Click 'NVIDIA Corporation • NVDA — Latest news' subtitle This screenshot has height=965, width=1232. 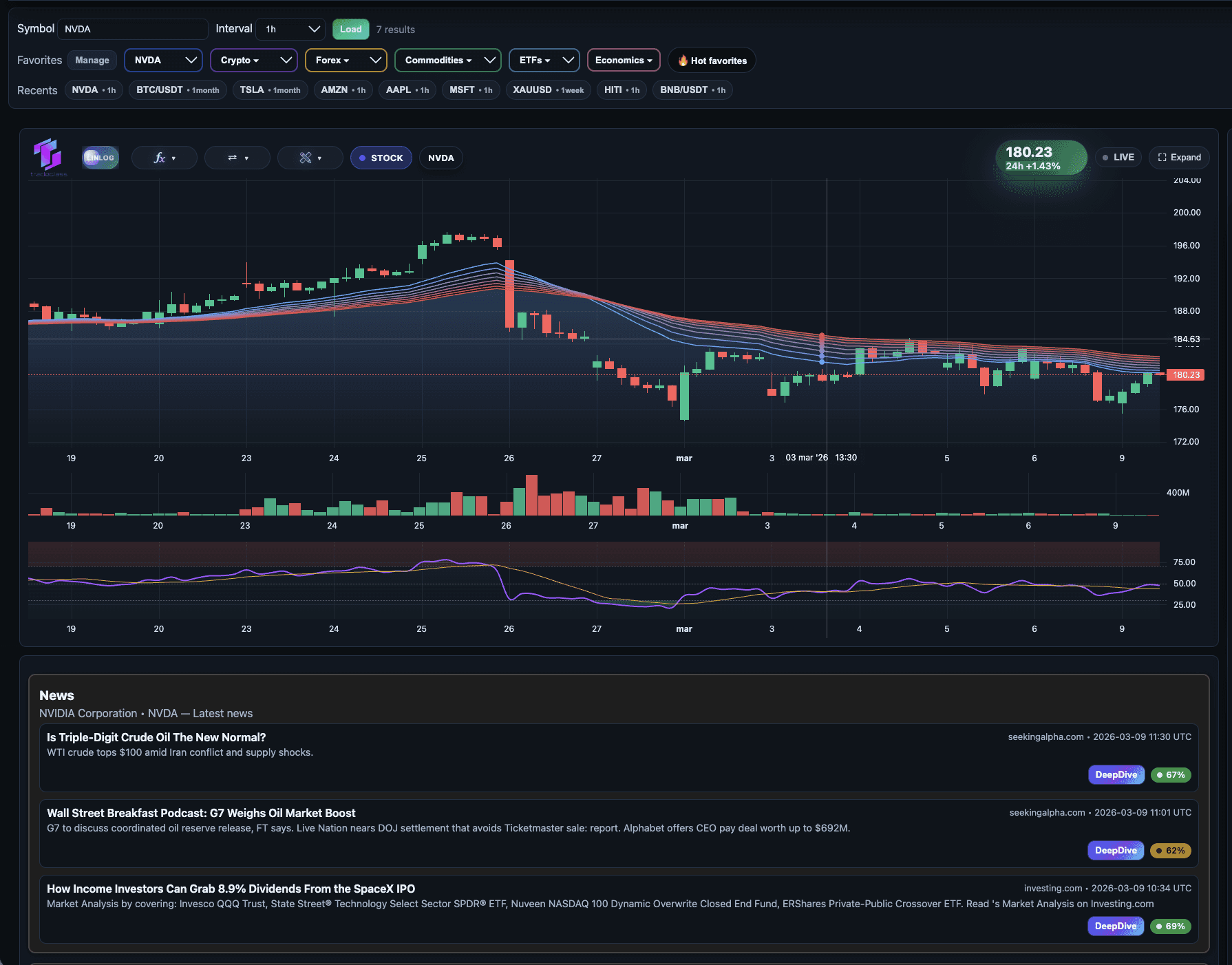146,713
